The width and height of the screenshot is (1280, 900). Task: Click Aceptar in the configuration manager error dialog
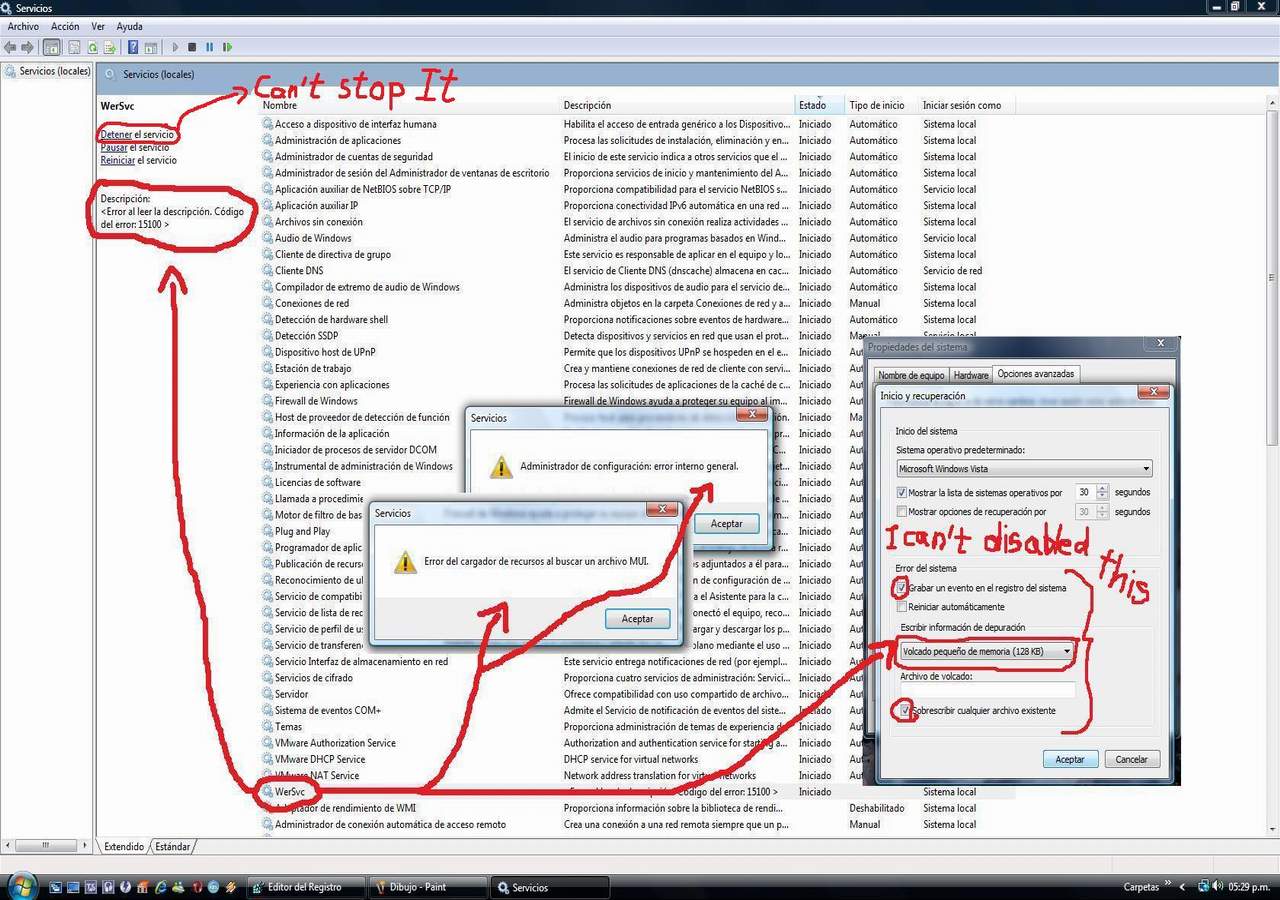tap(727, 523)
